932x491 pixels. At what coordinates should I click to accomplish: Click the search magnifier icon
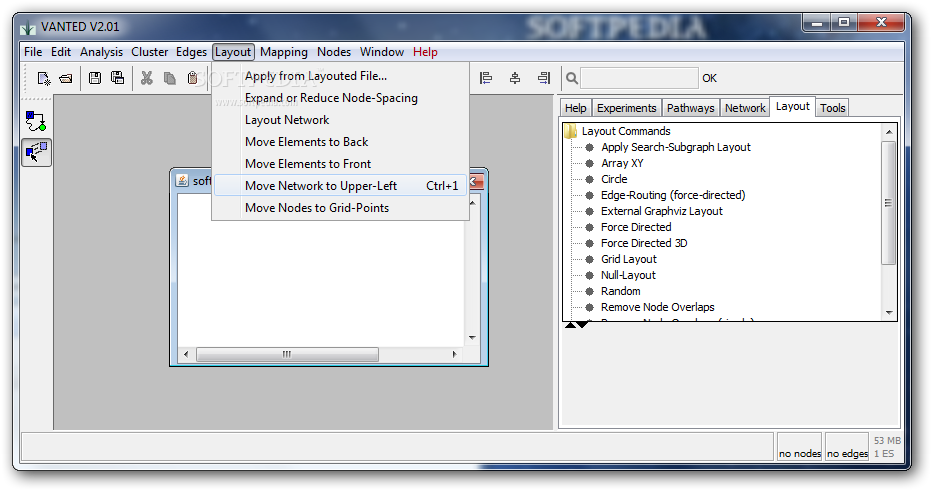click(x=571, y=78)
